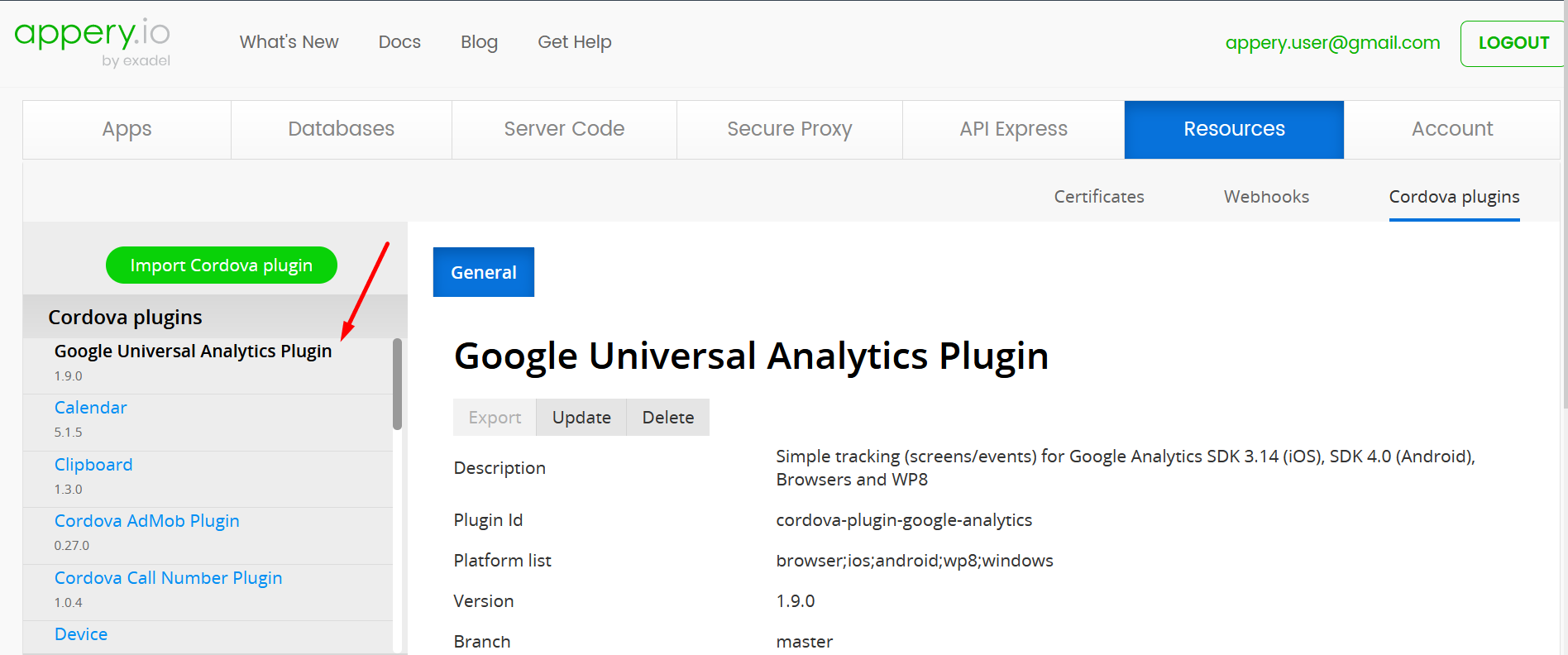1568x655 pixels.
Task: Switch to the Databases tab
Action: pyautogui.click(x=341, y=129)
